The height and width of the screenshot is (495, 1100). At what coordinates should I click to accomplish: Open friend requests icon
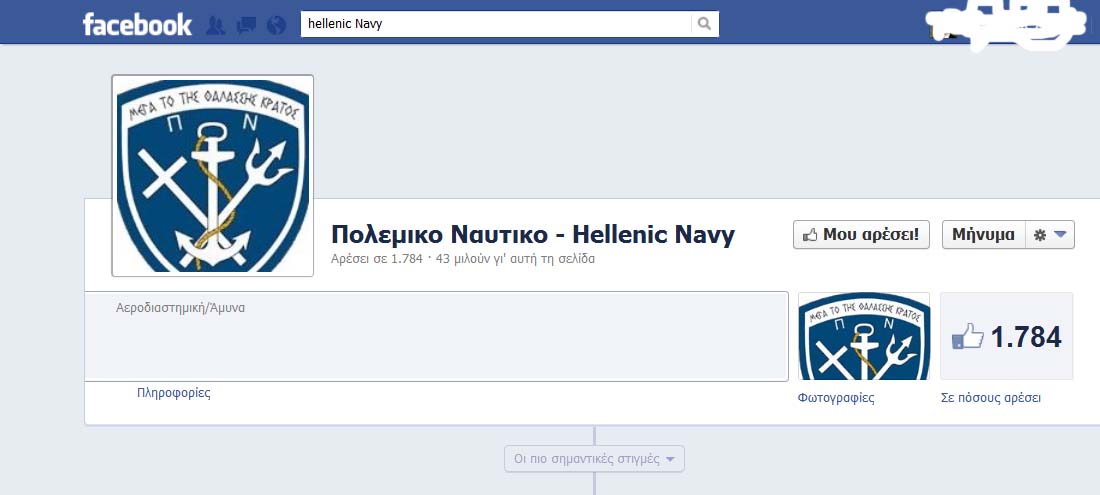point(215,25)
